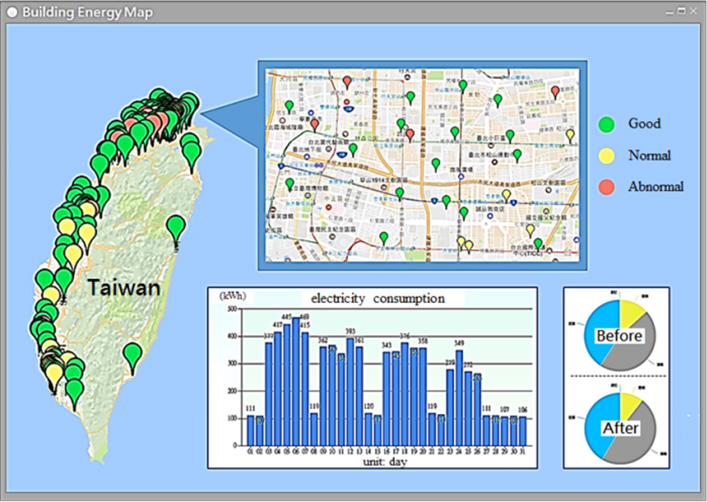Select the day 25 bar labeled 272
Image resolution: width=707 pixels, height=502 pixels.
pyautogui.click(x=468, y=409)
